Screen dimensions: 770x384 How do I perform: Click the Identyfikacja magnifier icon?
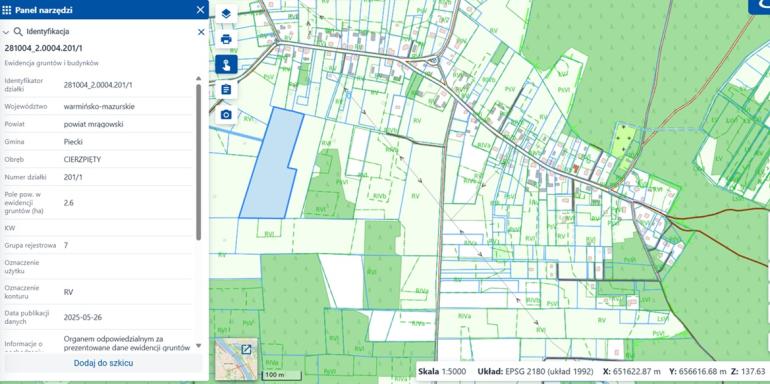point(18,32)
